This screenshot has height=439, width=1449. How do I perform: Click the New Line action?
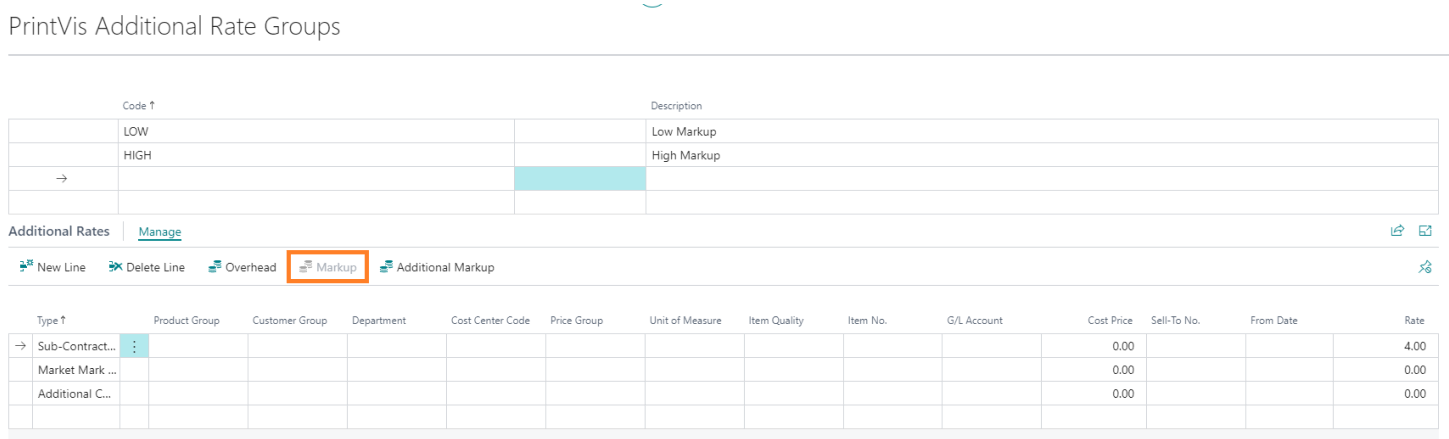click(53, 267)
